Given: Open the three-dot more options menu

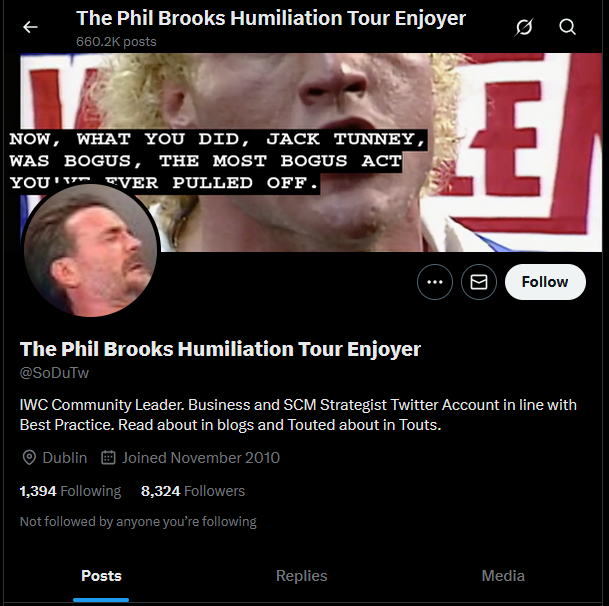Looking at the screenshot, I should tap(435, 282).
